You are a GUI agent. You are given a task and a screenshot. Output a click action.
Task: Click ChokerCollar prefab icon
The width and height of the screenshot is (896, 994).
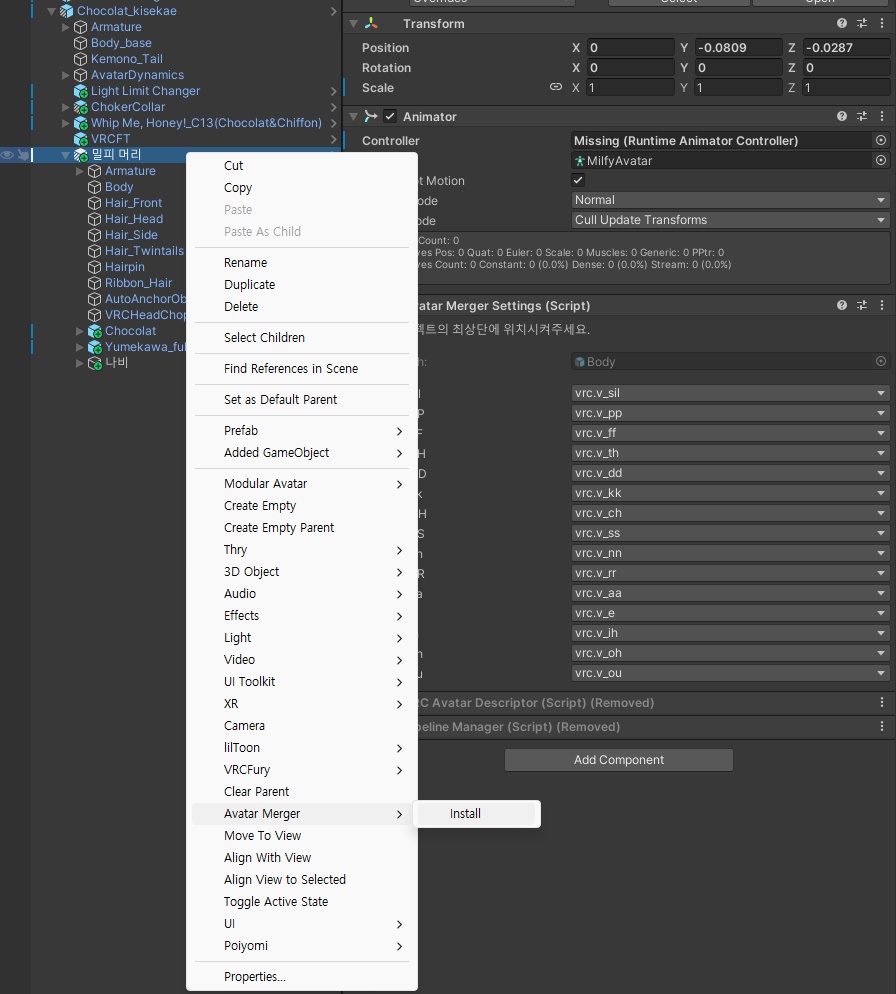[x=81, y=107]
